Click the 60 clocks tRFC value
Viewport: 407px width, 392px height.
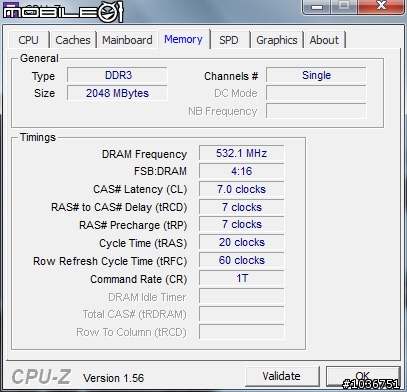coord(242,260)
